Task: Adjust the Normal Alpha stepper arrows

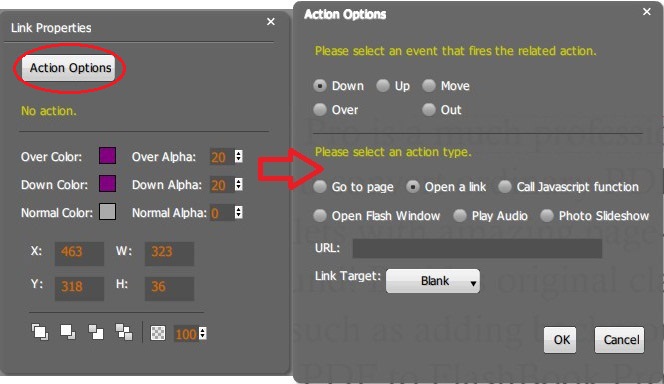Action: (239, 213)
